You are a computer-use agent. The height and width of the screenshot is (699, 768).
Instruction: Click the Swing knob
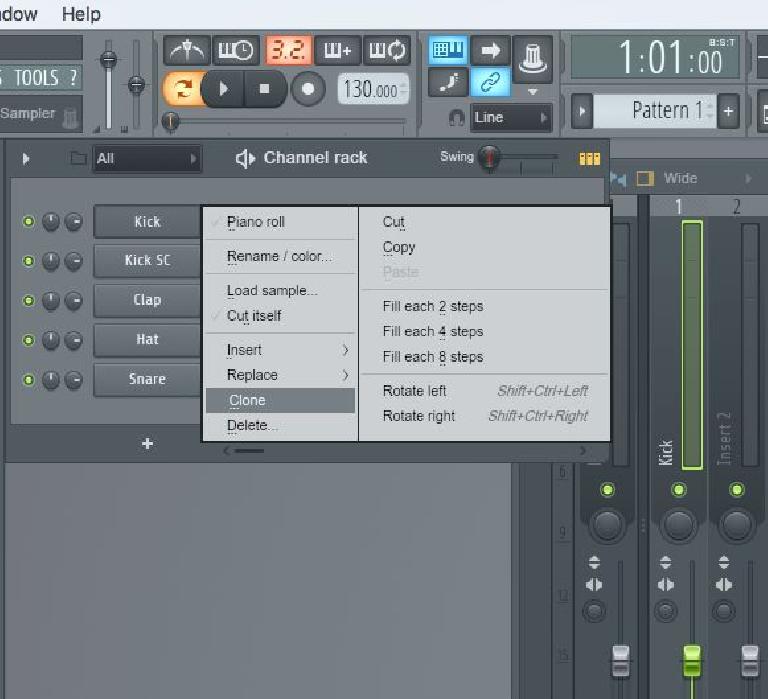point(489,157)
